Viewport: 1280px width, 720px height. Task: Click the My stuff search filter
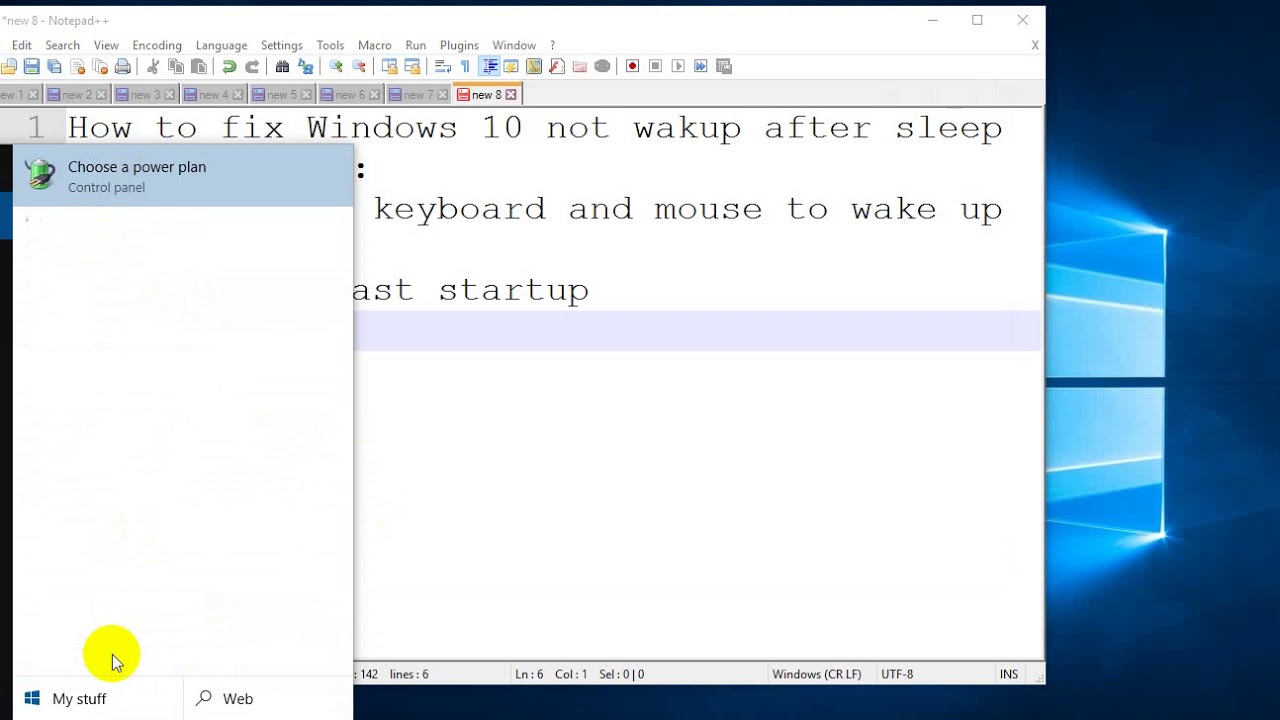98,698
